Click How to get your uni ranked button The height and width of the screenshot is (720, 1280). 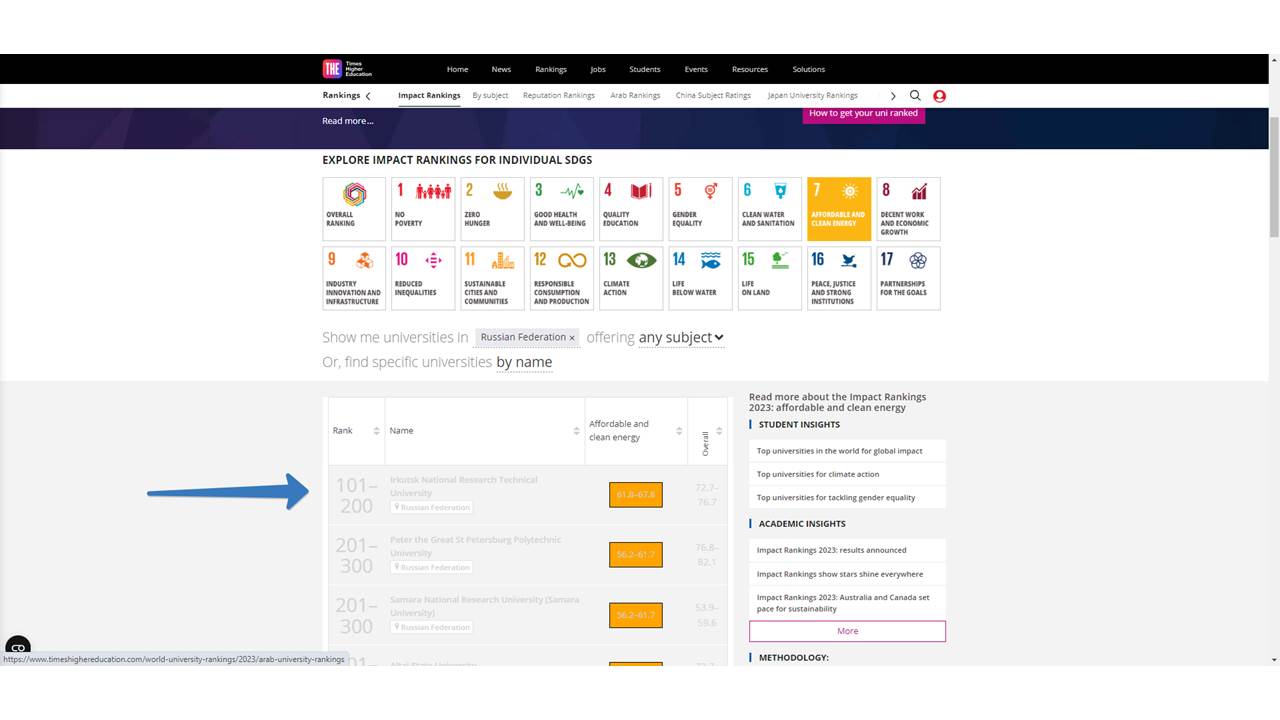tap(864, 113)
